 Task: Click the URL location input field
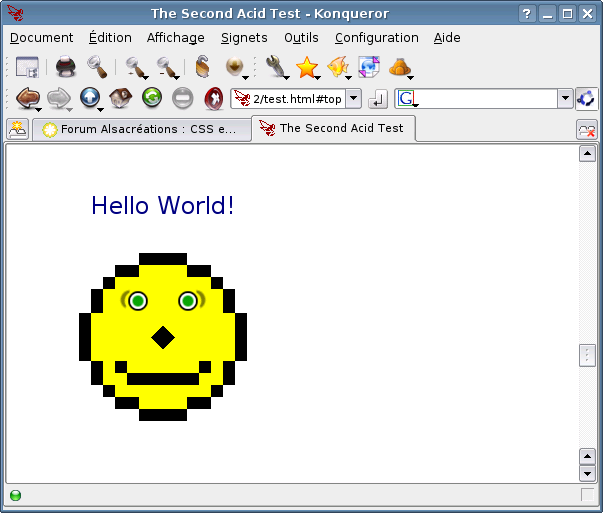pos(295,99)
